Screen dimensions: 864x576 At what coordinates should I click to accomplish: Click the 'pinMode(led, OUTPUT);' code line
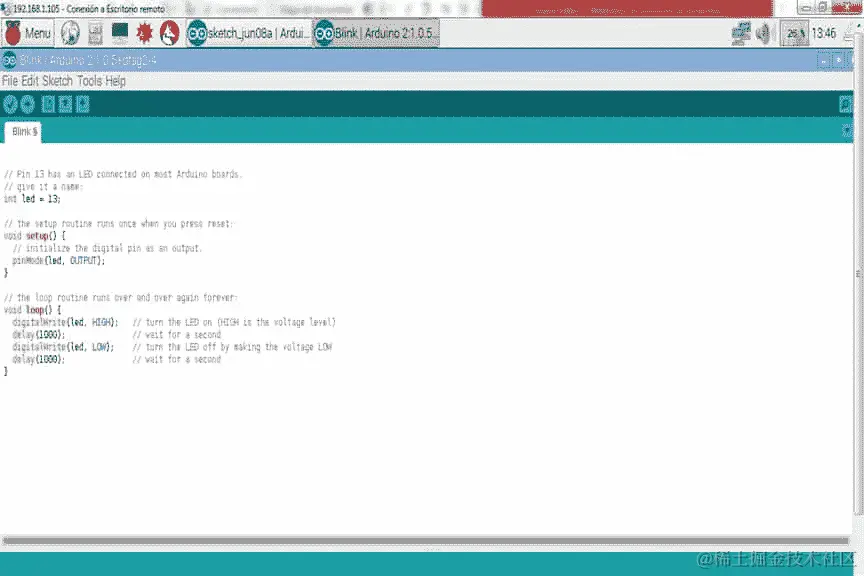click(58, 261)
